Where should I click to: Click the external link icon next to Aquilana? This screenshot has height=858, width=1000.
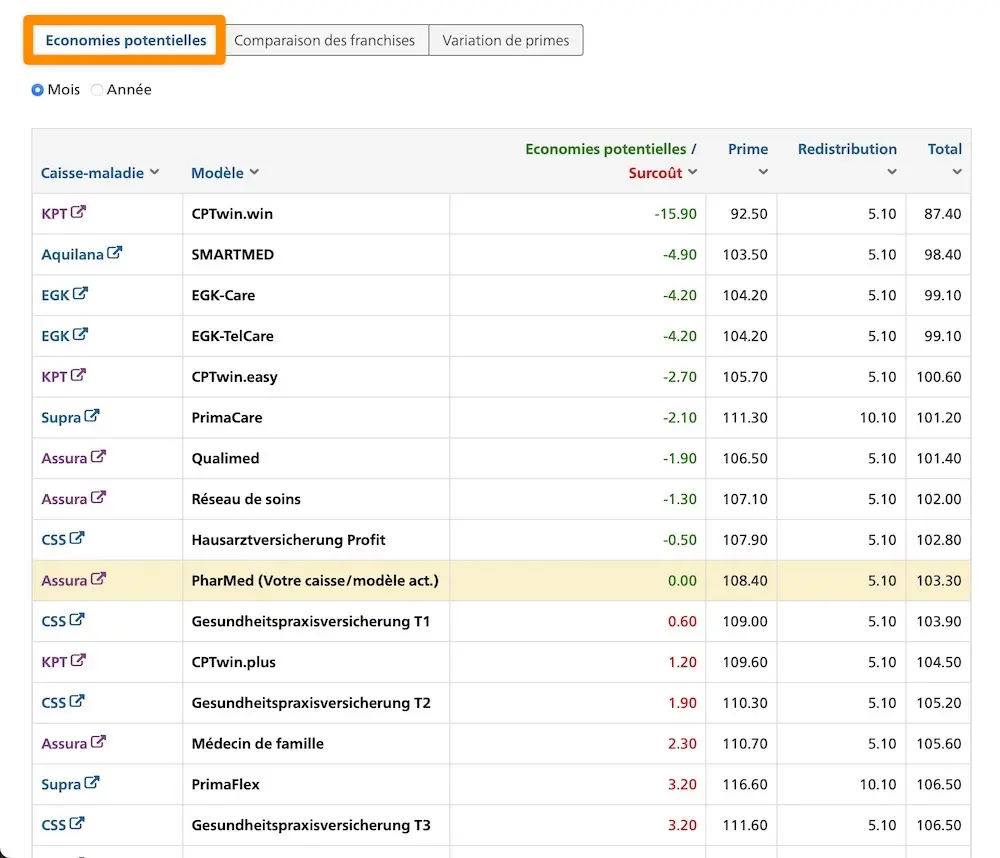114,253
